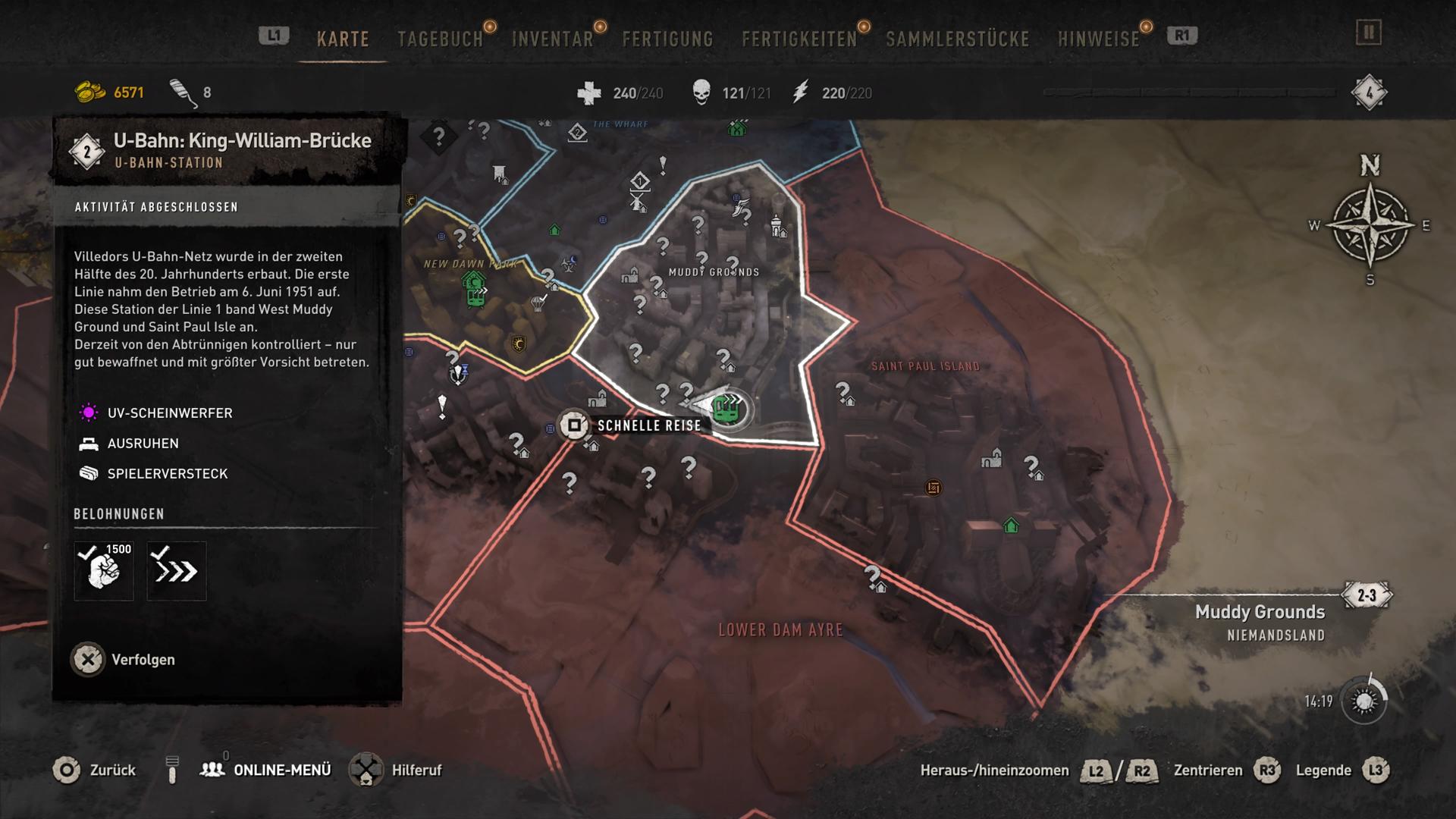Select the fast travel chevrons reward tile
Image resolution: width=1456 pixels, height=819 pixels.
(177, 571)
